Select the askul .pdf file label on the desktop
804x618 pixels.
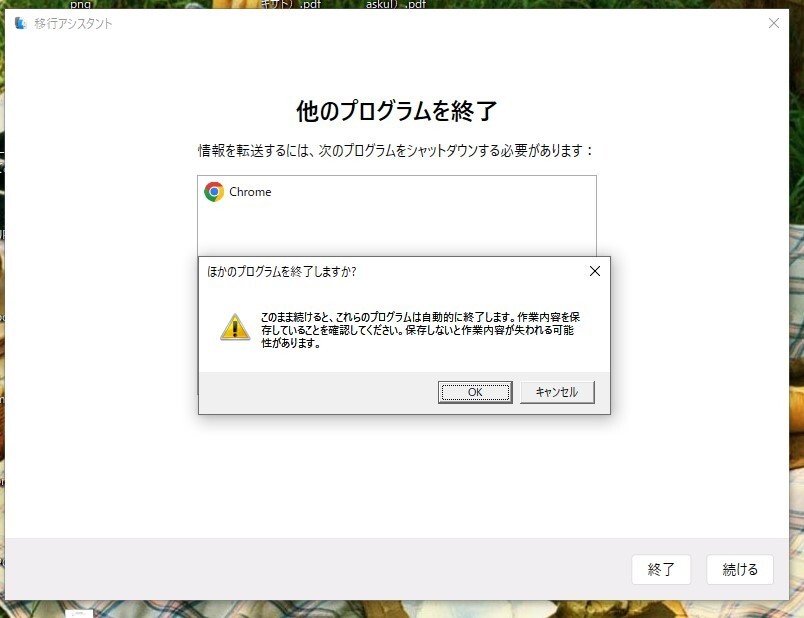point(395,4)
